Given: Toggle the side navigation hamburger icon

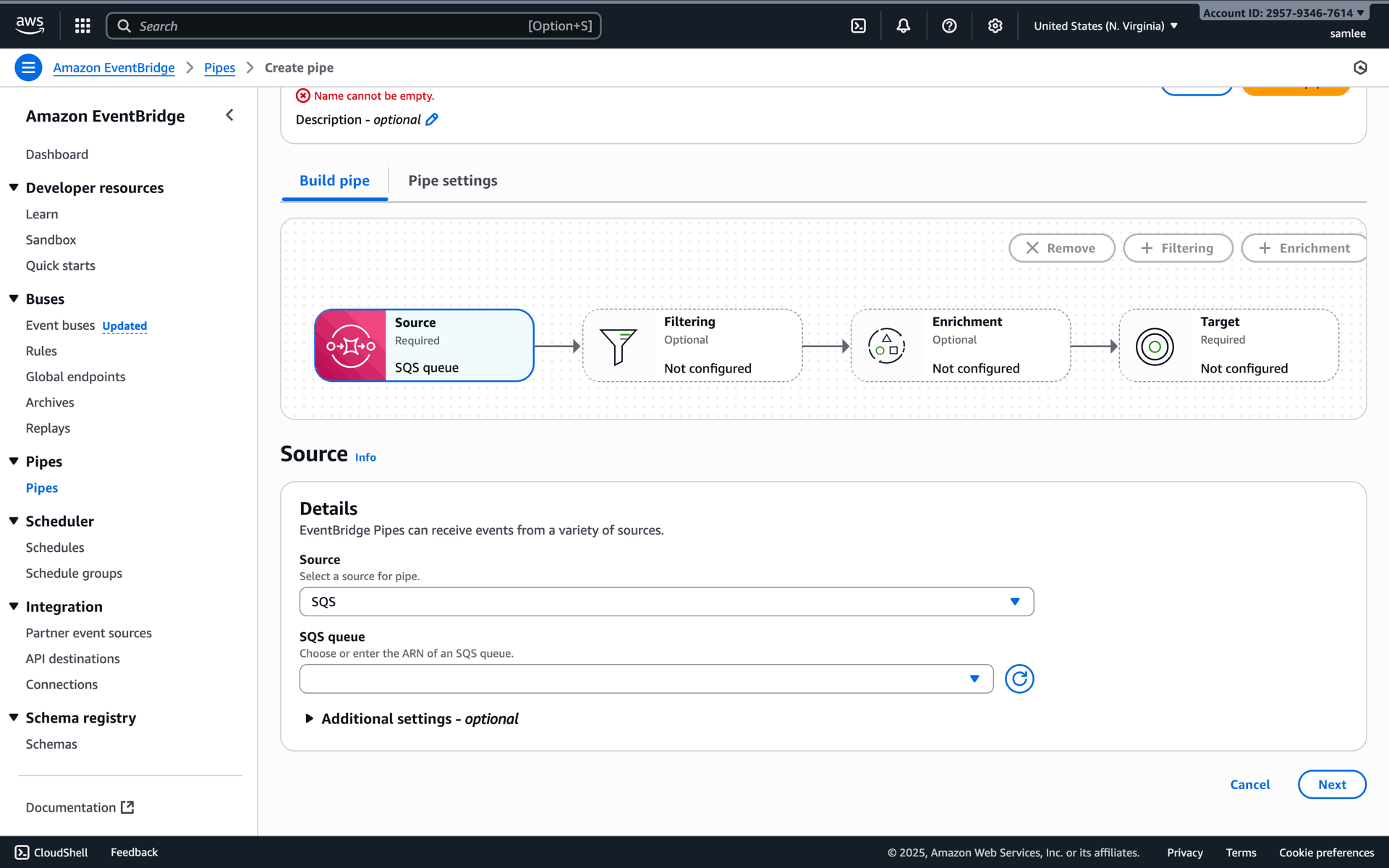Looking at the screenshot, I should (28, 67).
